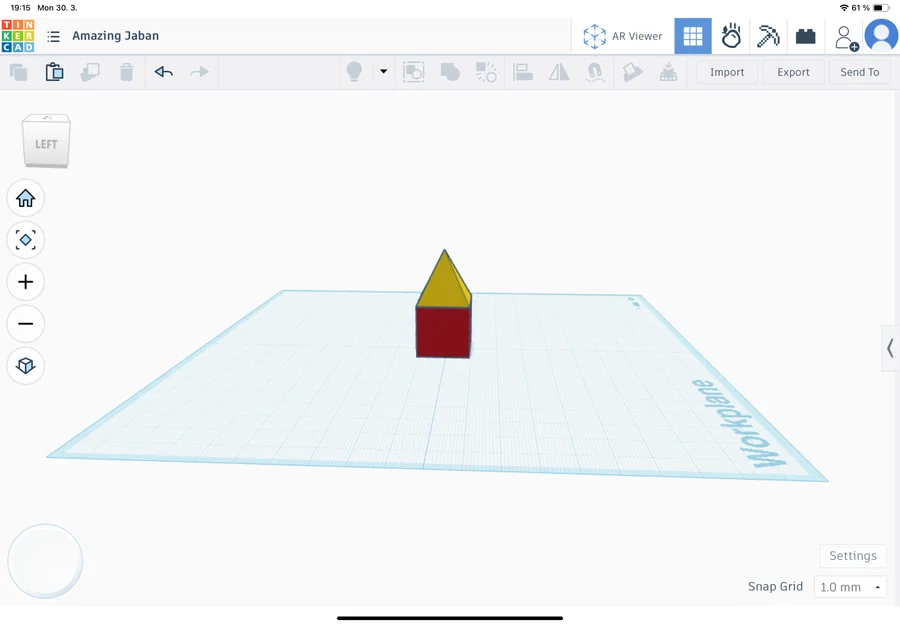The image size is (900, 625).
Task: Duplicate the selected shape
Action: click(89, 71)
